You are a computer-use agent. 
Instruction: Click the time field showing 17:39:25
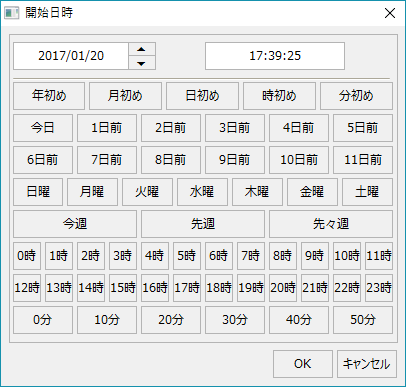275,56
